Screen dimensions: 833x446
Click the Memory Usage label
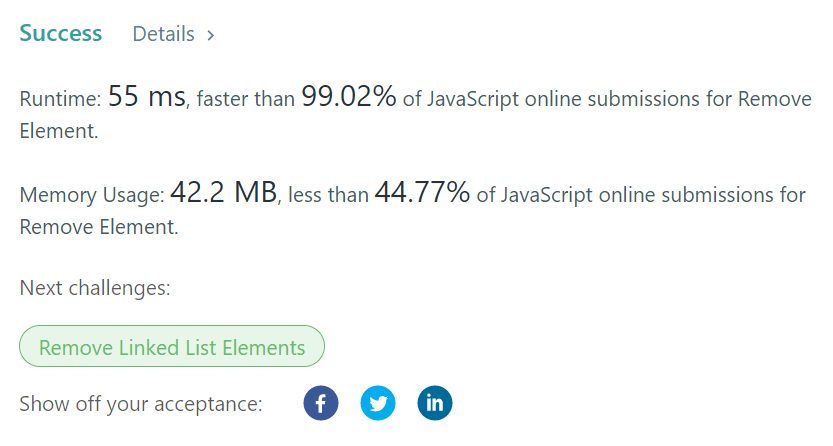pyautogui.click(x=92, y=195)
